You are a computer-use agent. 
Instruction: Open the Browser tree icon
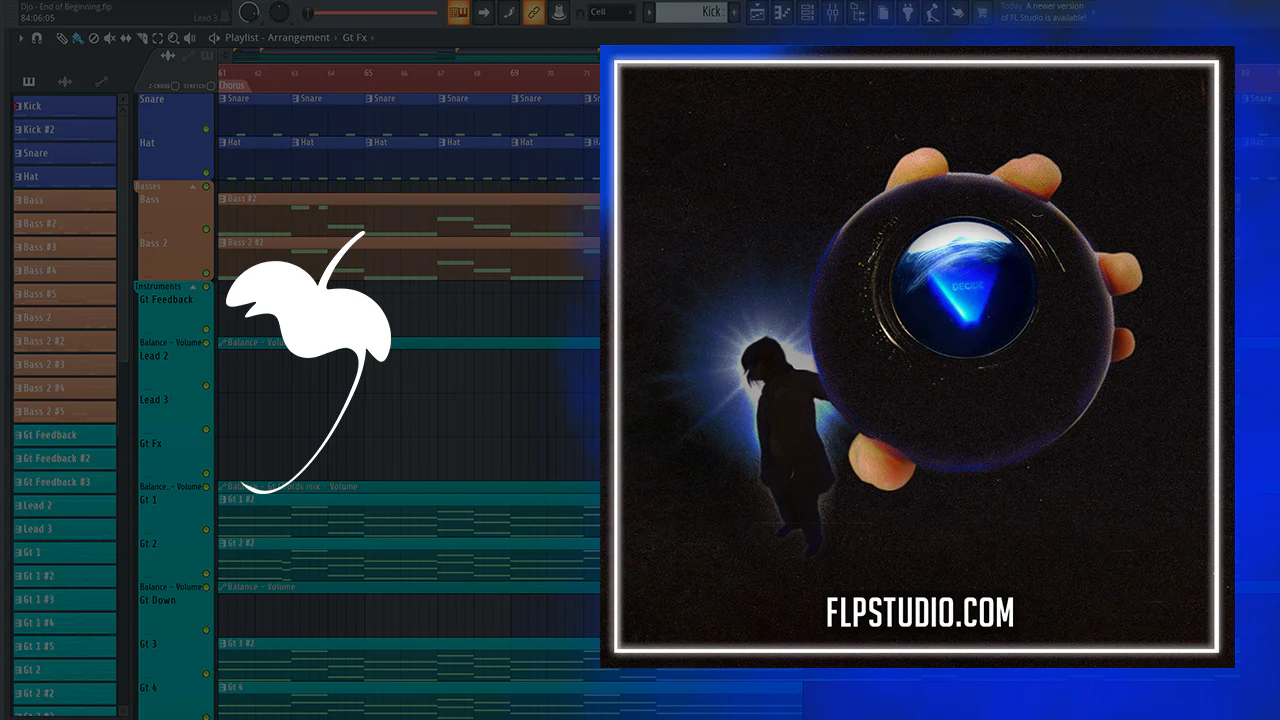click(x=858, y=12)
